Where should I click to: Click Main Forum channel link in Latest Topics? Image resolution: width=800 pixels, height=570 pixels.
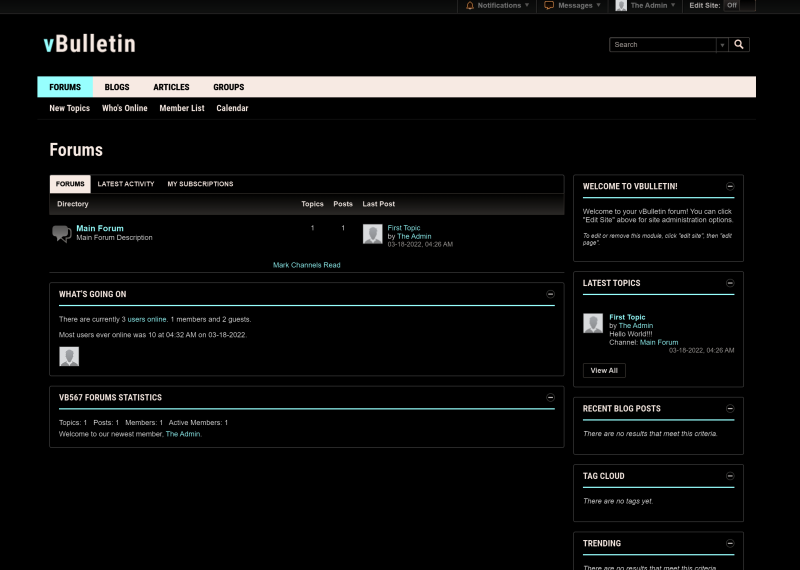click(659, 342)
